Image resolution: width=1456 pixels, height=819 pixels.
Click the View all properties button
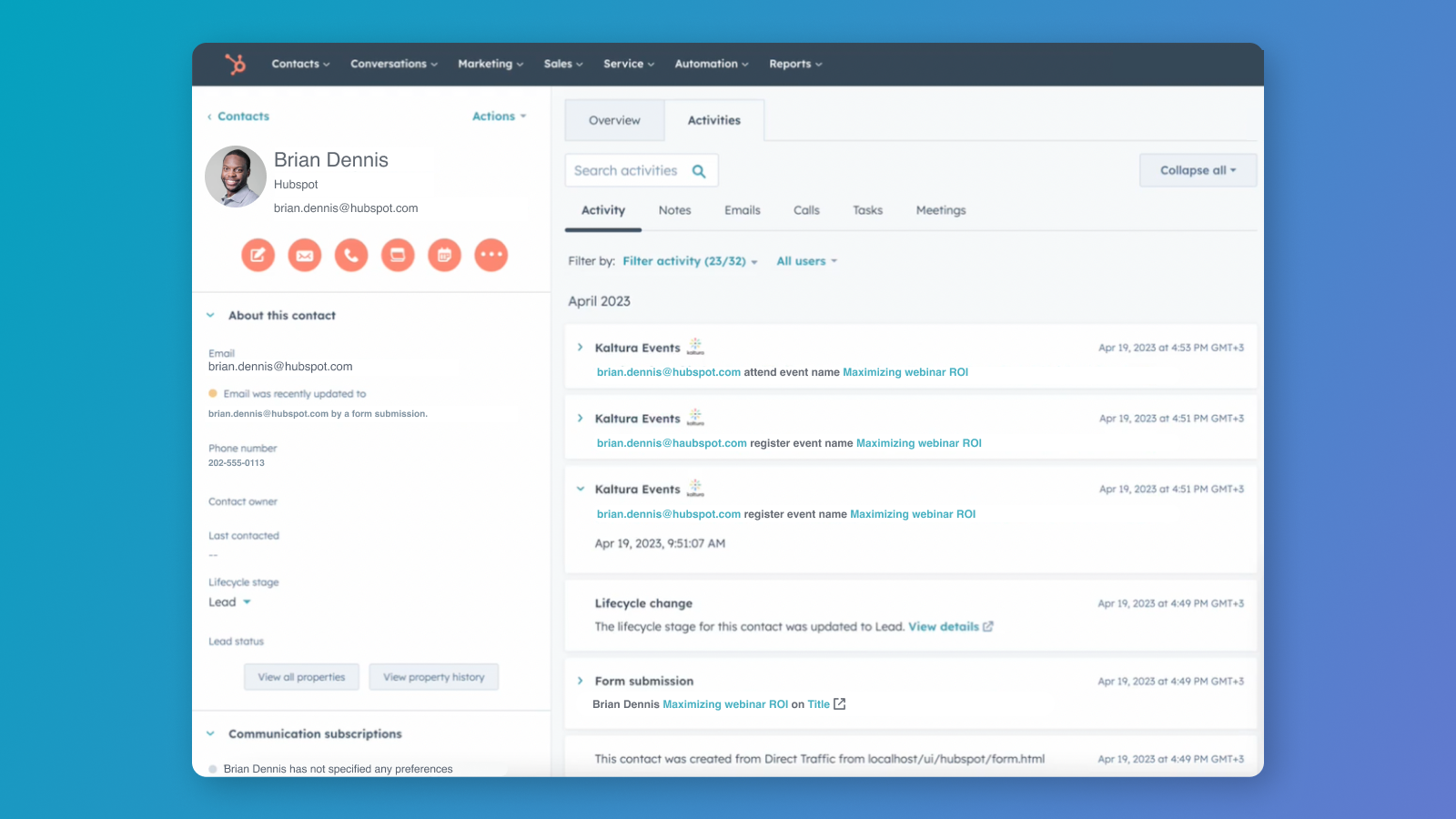(x=301, y=677)
